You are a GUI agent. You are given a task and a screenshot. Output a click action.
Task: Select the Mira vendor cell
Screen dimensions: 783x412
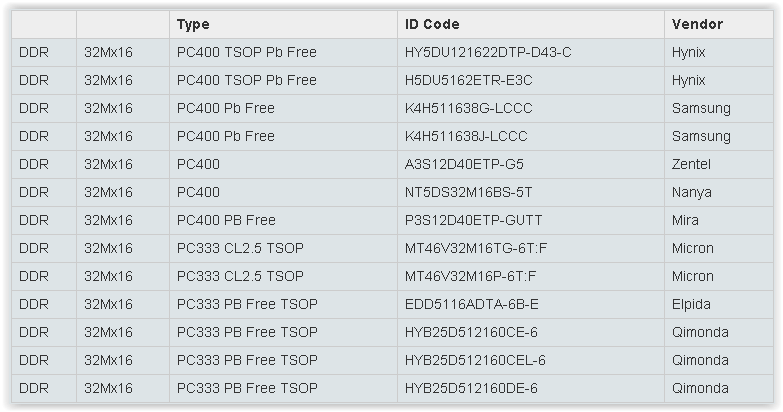[719, 220]
